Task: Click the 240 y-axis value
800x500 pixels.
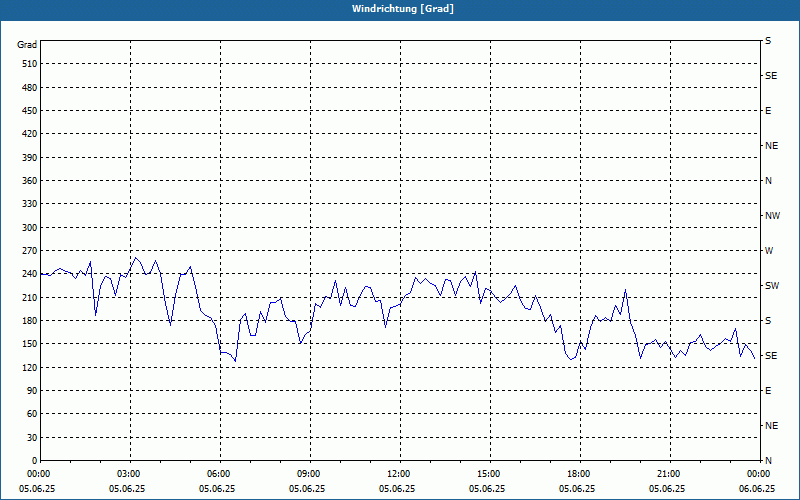Action: tap(30, 274)
